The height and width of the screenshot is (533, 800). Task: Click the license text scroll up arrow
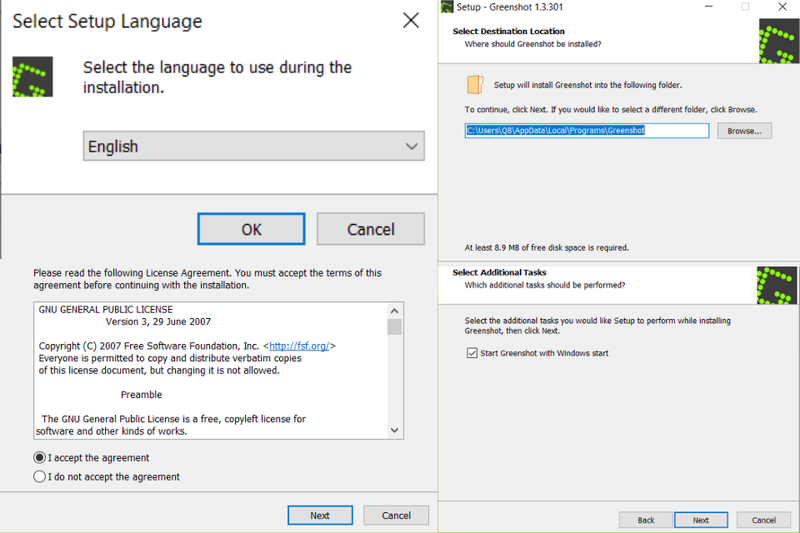coord(394,311)
